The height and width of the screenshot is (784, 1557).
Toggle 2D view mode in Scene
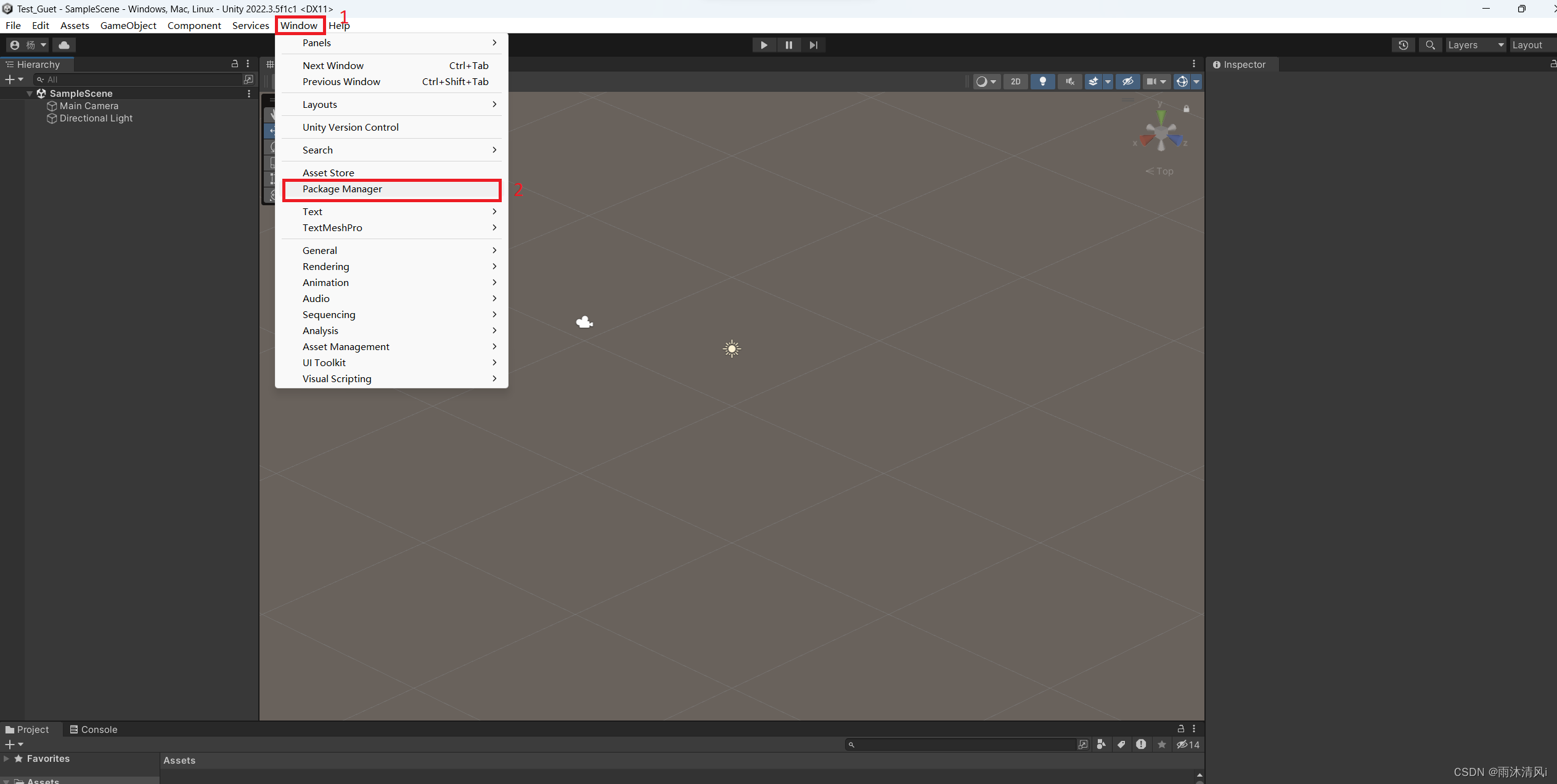[1015, 81]
